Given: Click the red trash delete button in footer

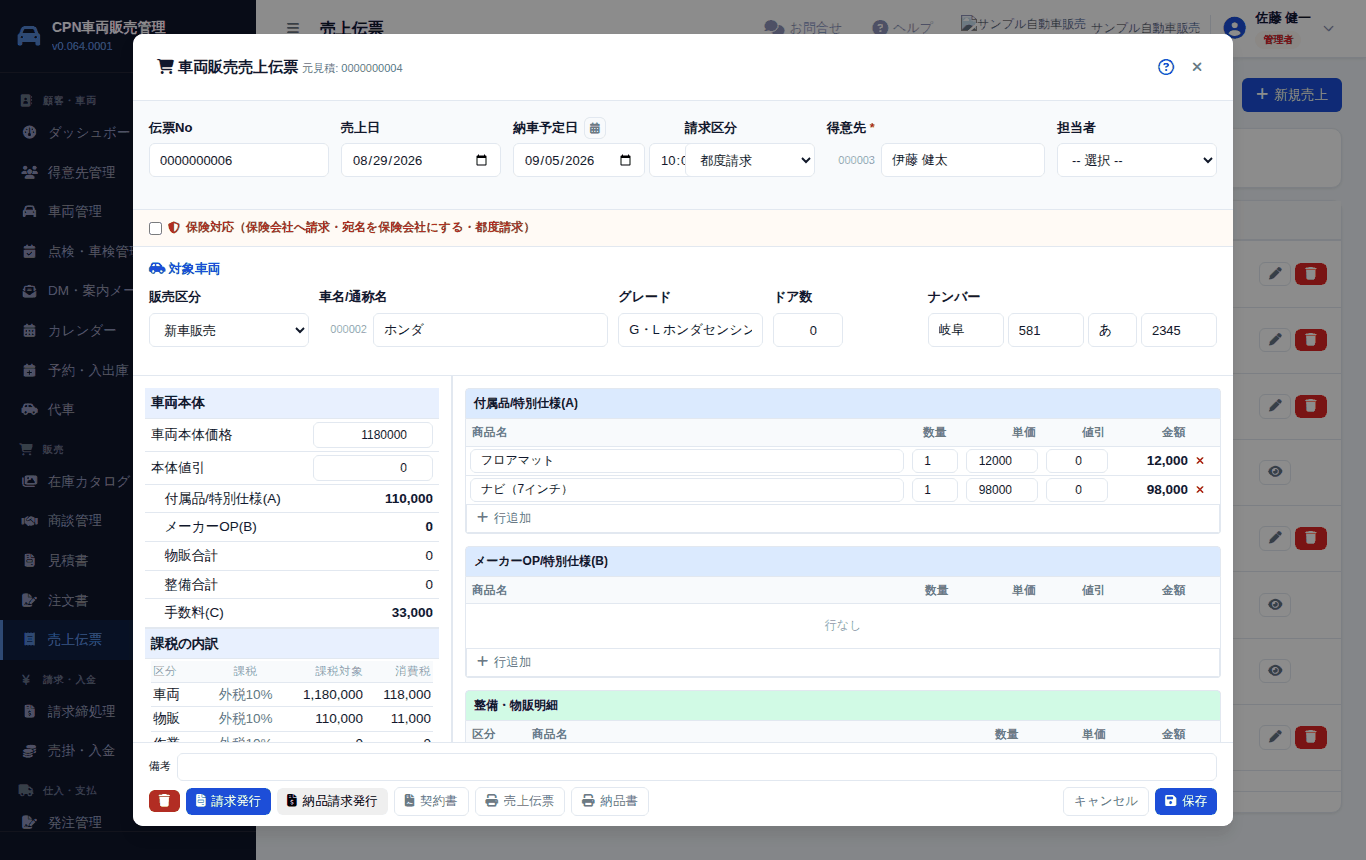Looking at the screenshot, I should coord(164,801).
